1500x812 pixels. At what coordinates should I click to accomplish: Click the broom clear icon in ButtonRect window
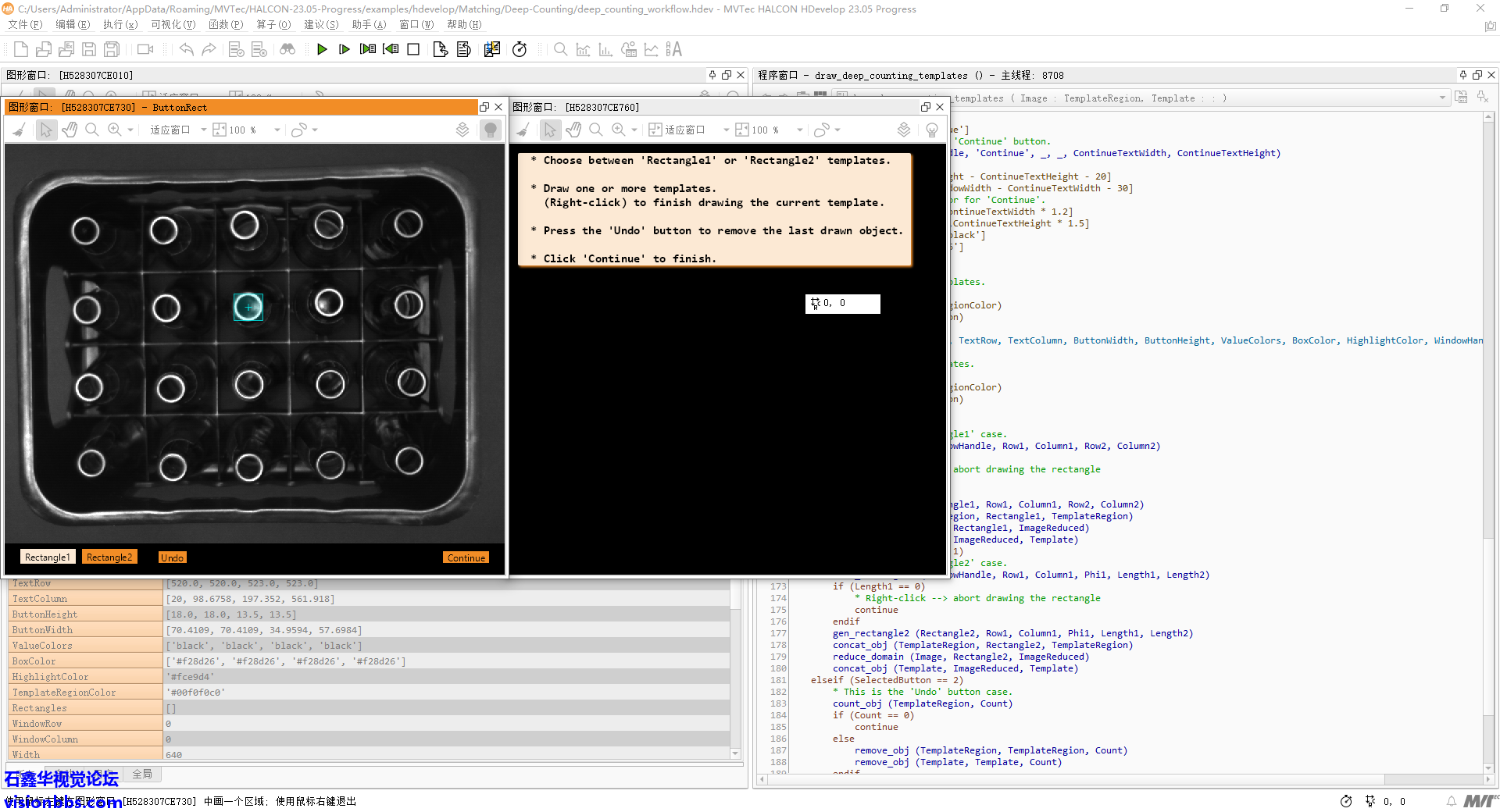tap(19, 130)
